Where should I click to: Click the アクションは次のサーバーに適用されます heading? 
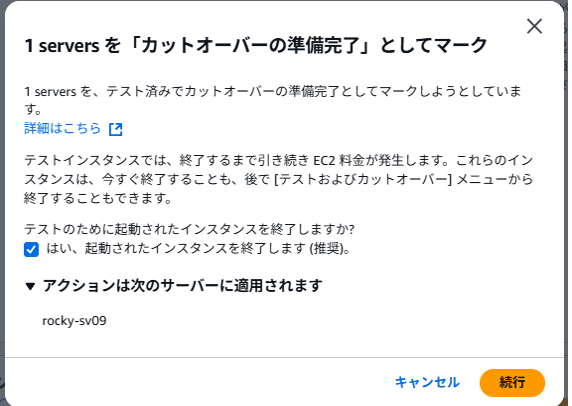click(x=182, y=285)
